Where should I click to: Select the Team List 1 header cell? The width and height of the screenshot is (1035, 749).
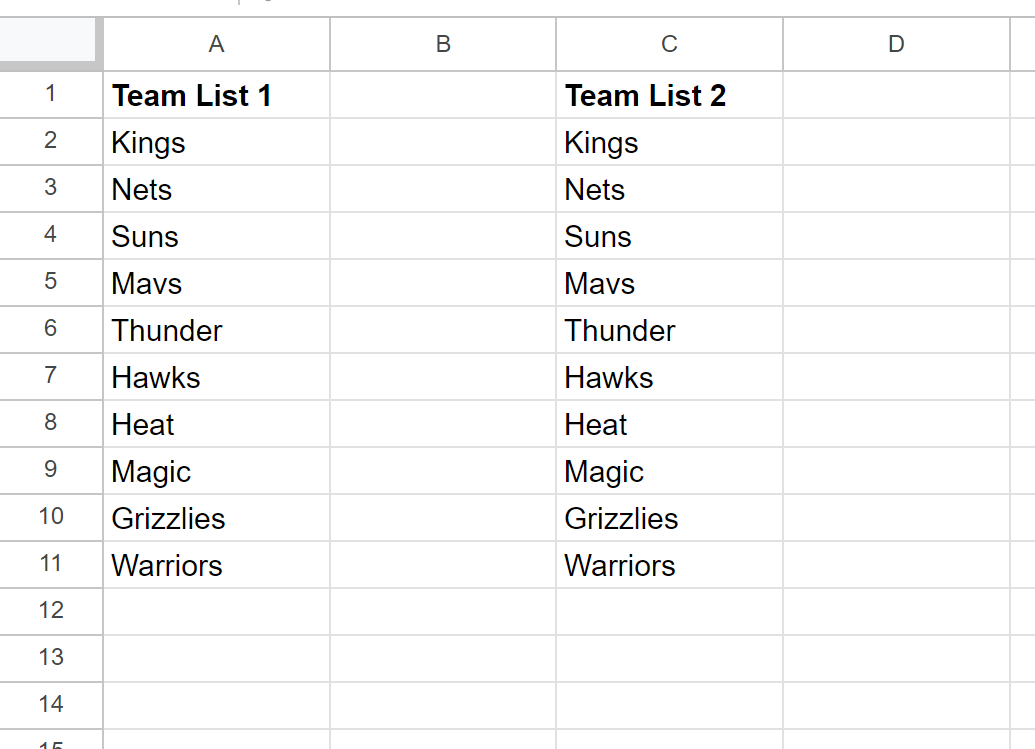217,95
